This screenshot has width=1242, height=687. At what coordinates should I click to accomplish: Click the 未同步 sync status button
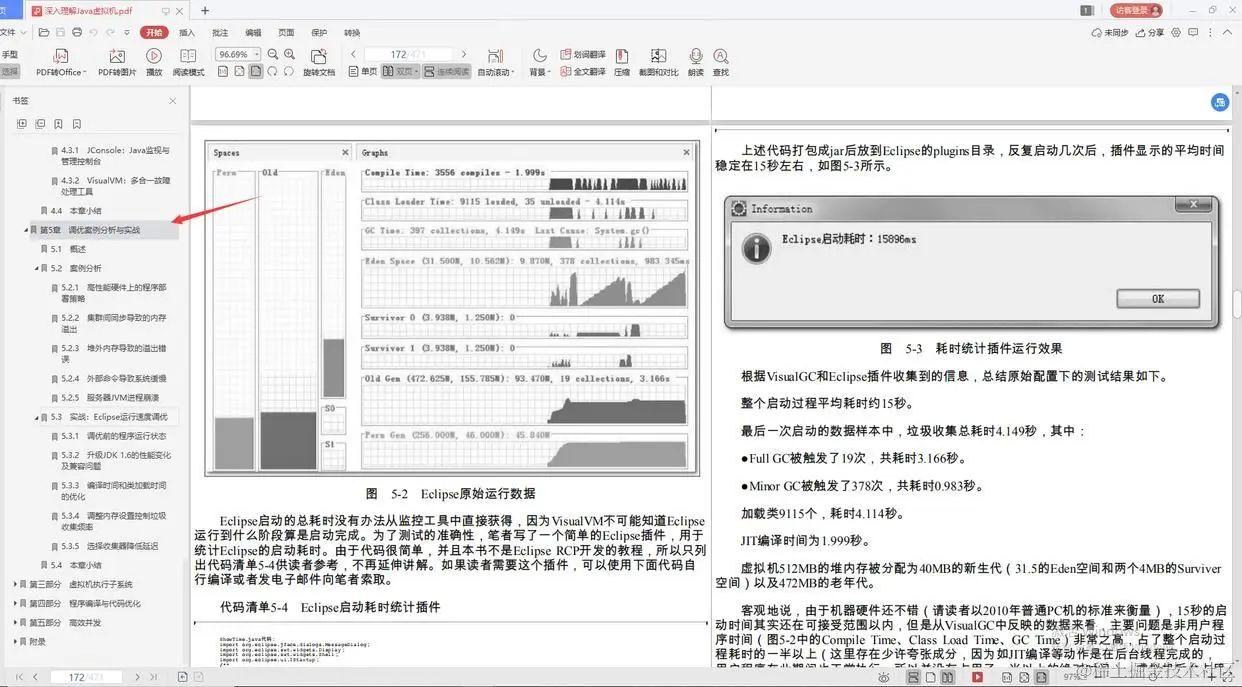coord(1110,32)
